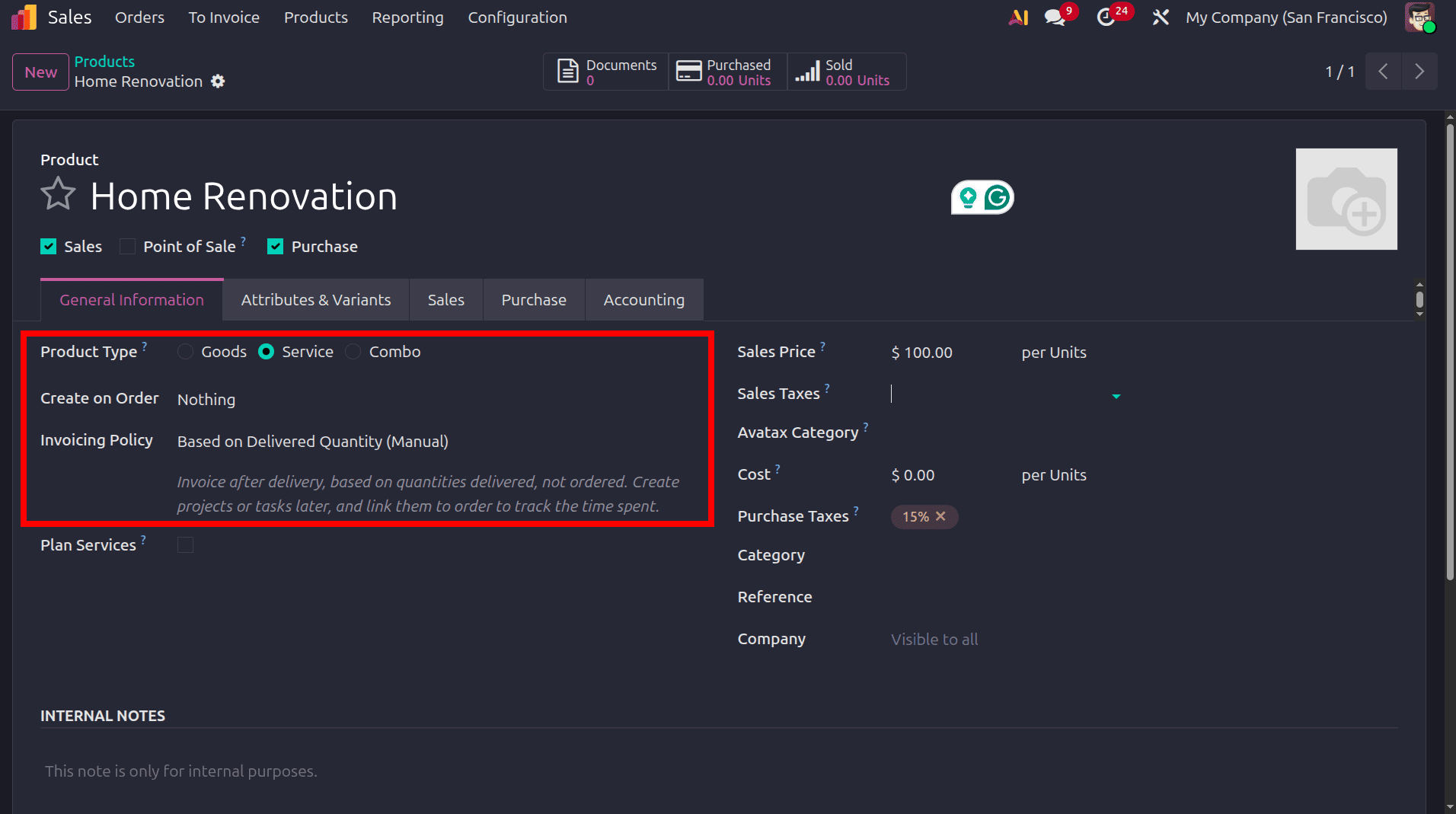1456x814 pixels.
Task: Open the debug tools wrench icon
Action: pos(1160,17)
